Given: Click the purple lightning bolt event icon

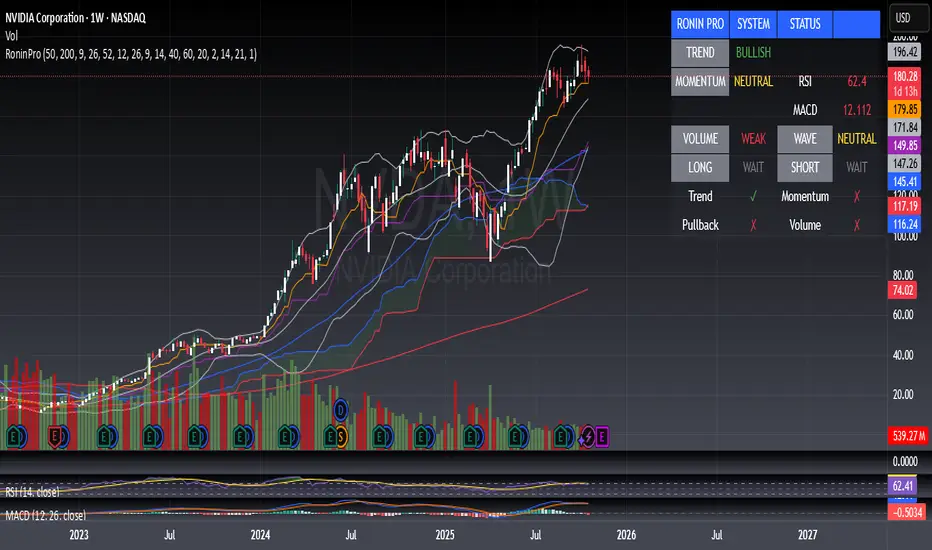Looking at the screenshot, I should point(589,436).
